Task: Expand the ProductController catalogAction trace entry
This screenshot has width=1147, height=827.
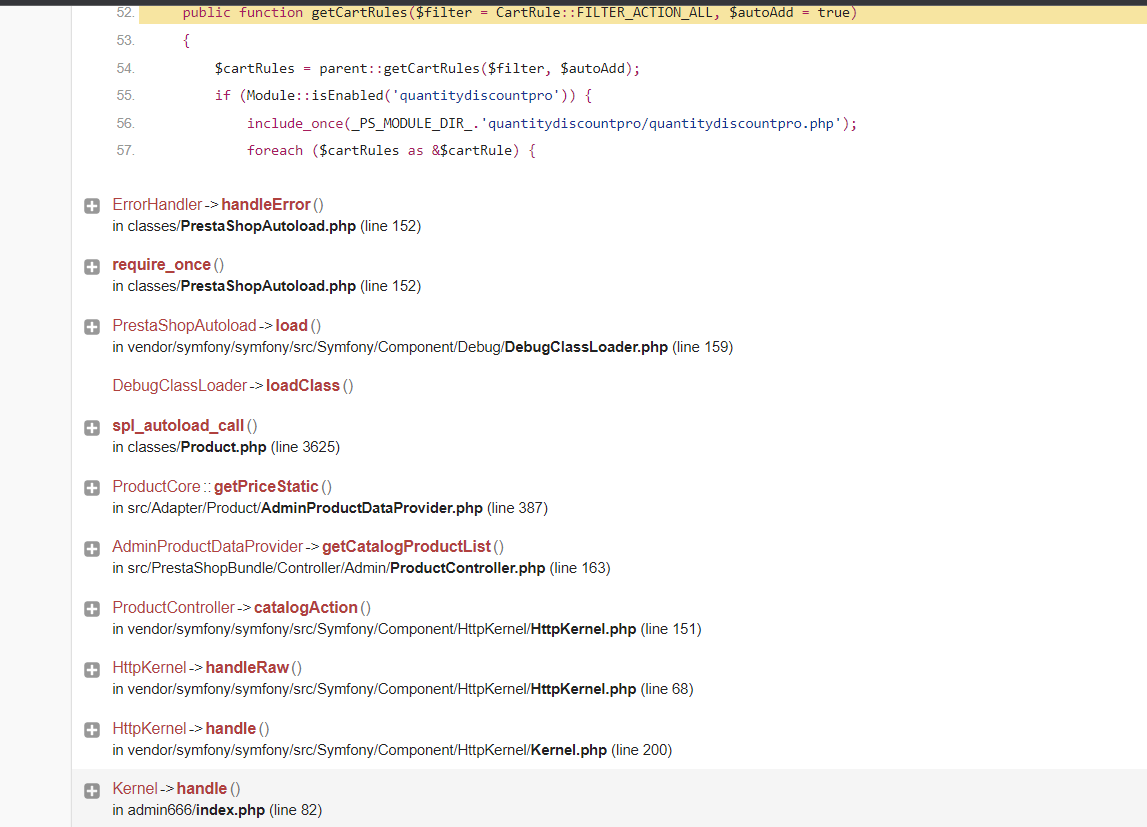Action: click(92, 609)
